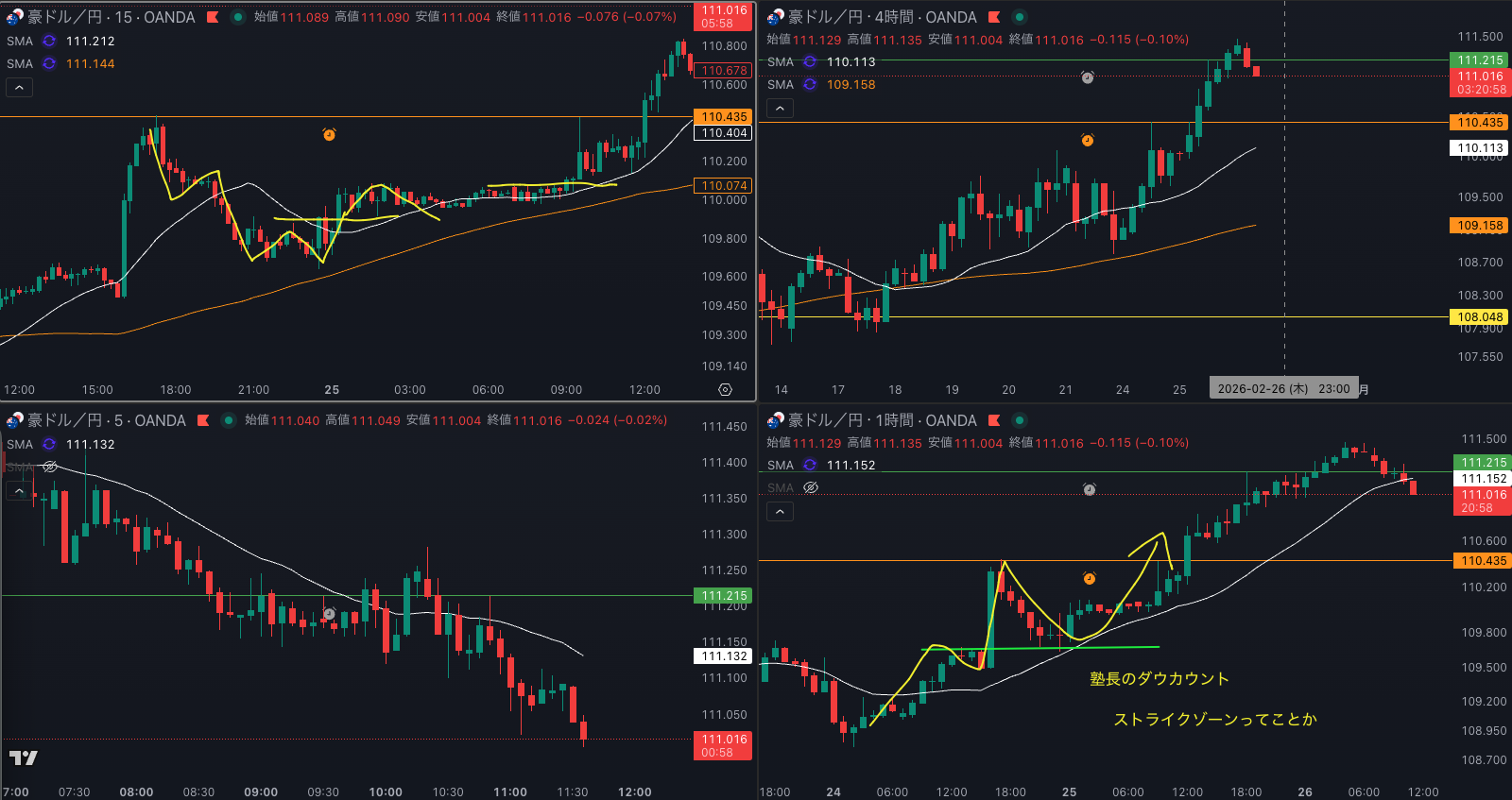Click the red flag icon on 4時間 chart
Viewport: 1512px width, 800px height.
994,17
